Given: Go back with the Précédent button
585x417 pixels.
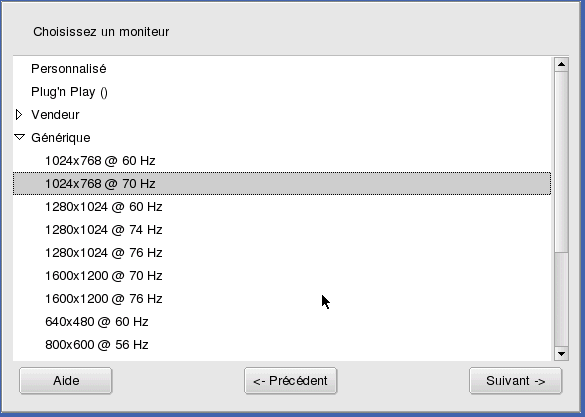Looking at the screenshot, I should (x=291, y=381).
